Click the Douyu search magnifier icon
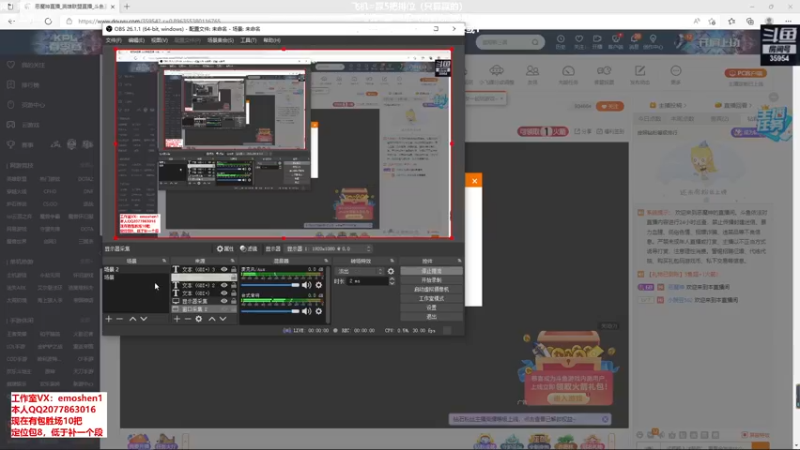800x450 pixels. 535,42
